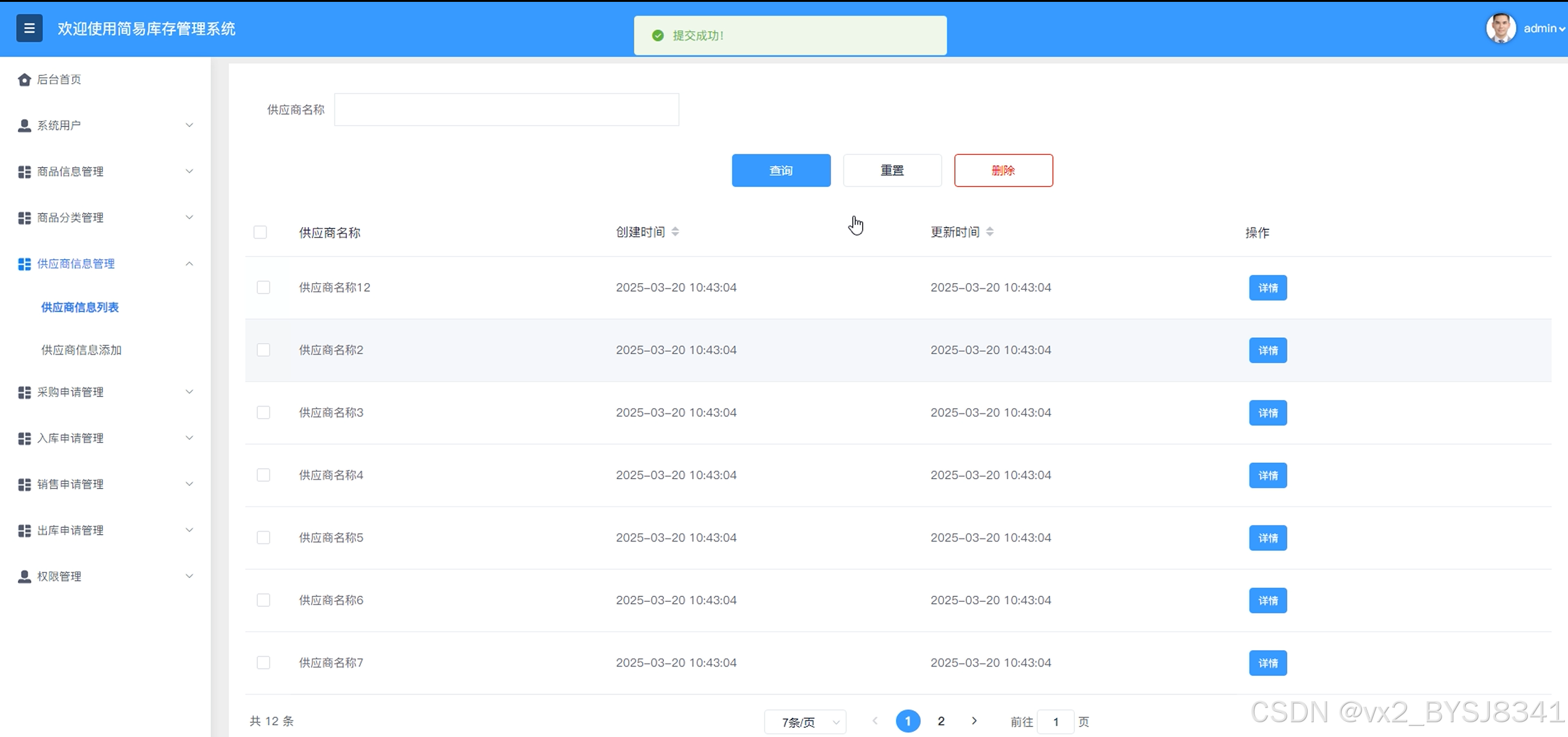Click the hamburger menu icon in header
The width and height of the screenshot is (1568, 737).
click(x=29, y=28)
